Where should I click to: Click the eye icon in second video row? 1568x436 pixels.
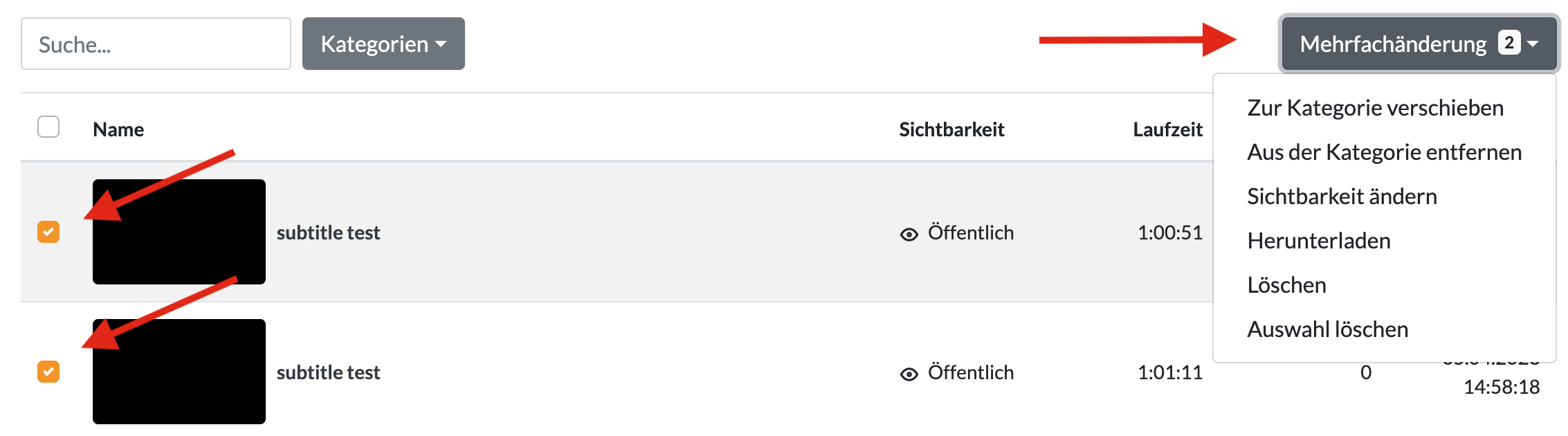(x=909, y=374)
